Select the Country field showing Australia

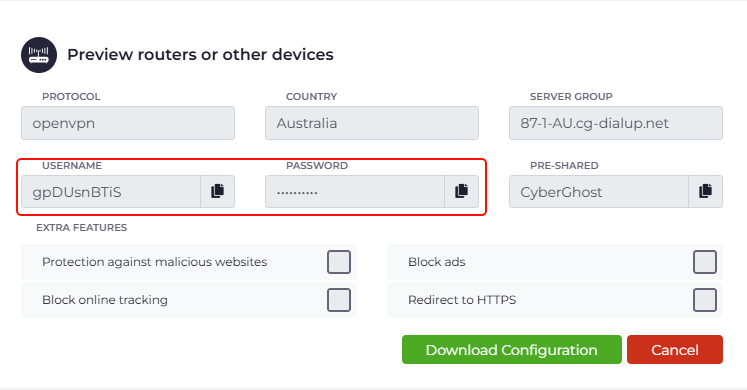coord(372,123)
